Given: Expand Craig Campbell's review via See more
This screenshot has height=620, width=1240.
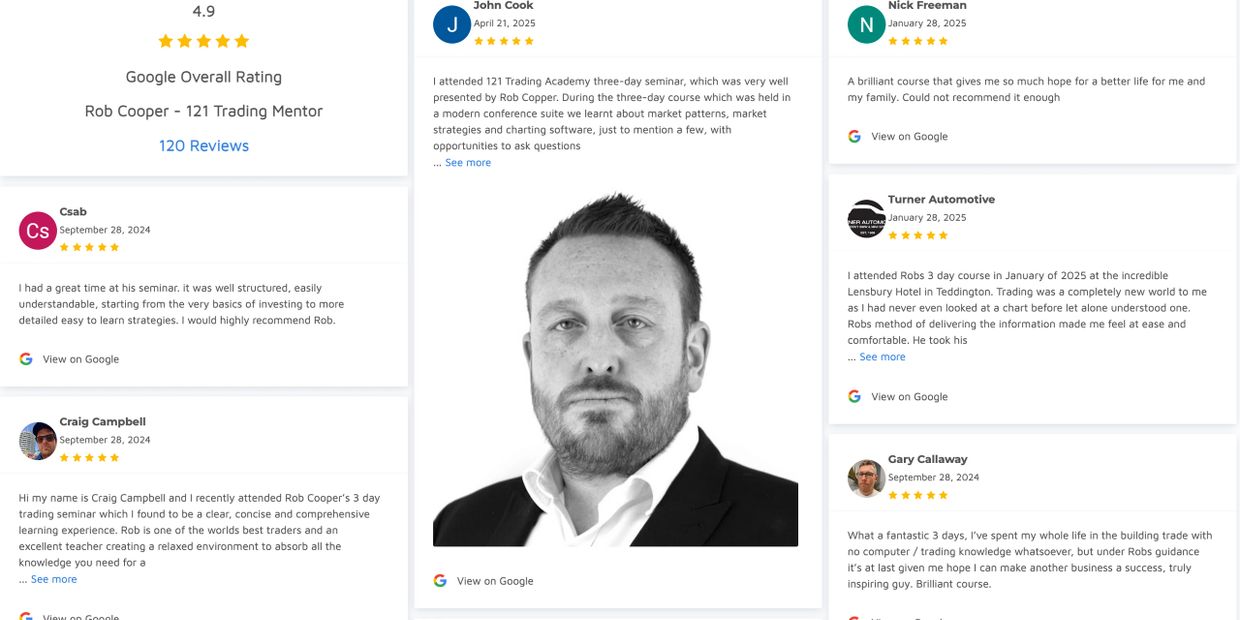Looking at the screenshot, I should (x=54, y=579).
